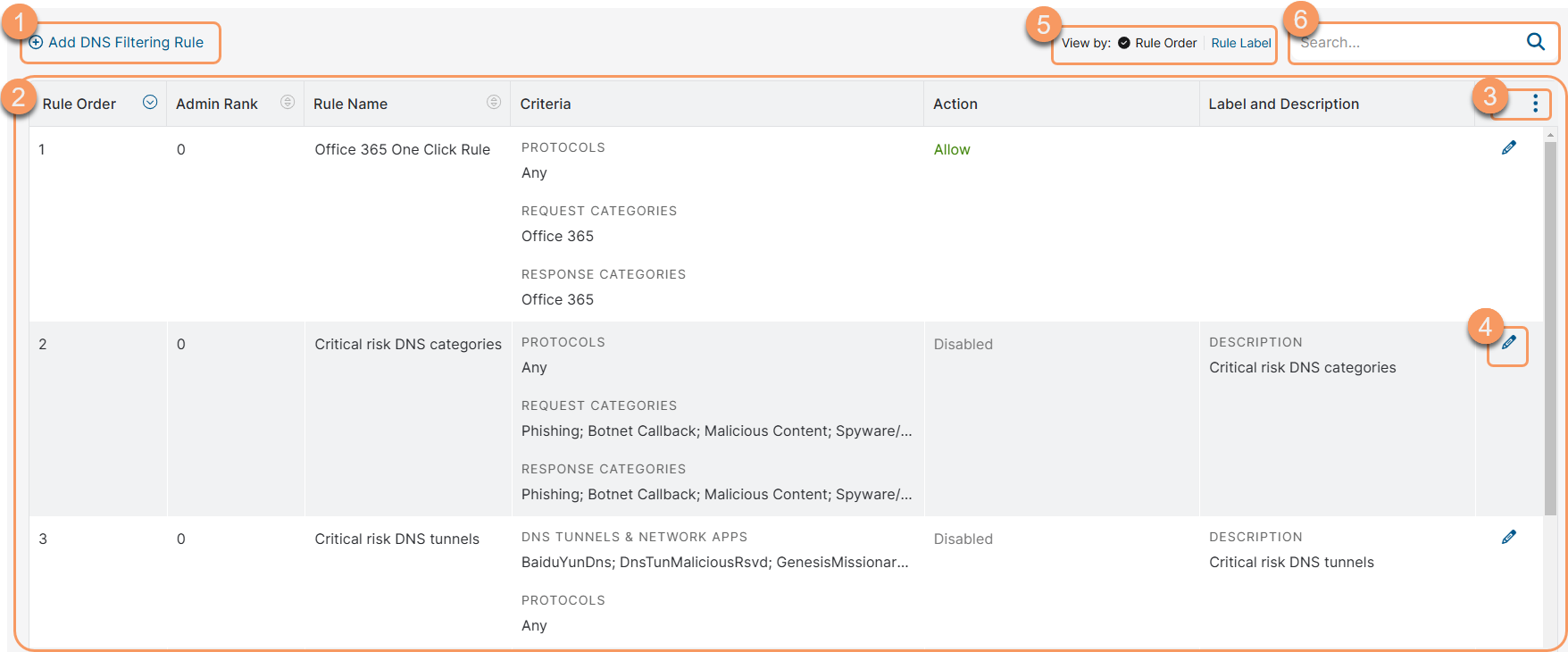Toggle the Rule Order sort chevron

[x=150, y=103]
